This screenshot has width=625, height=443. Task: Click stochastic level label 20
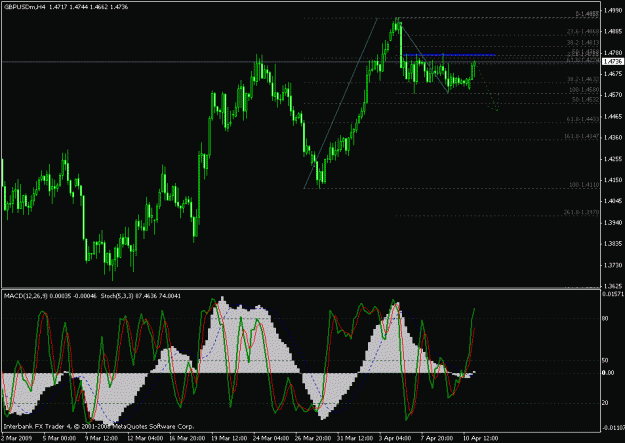pyautogui.click(x=605, y=403)
